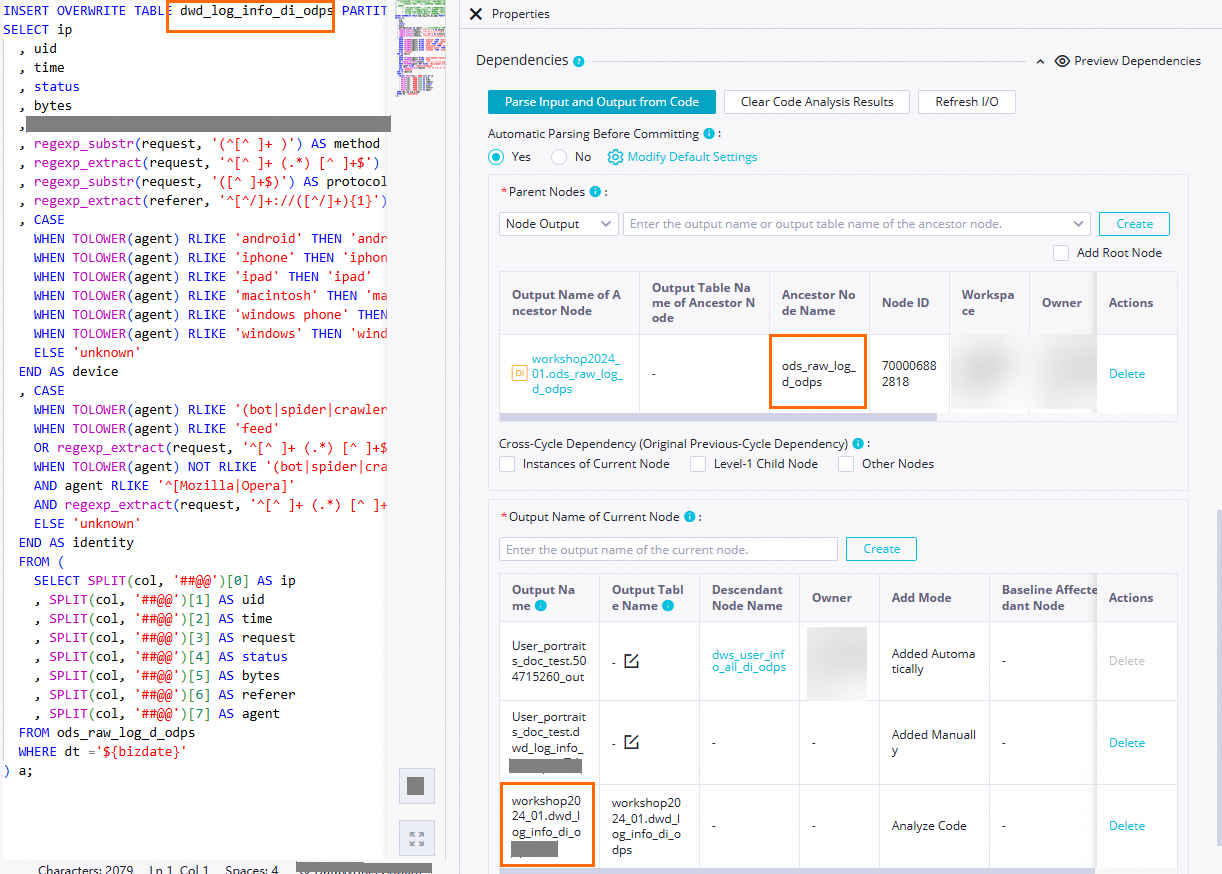
Task: Click the WHERE dt ='${bizdate}' code line
Action: point(103,751)
